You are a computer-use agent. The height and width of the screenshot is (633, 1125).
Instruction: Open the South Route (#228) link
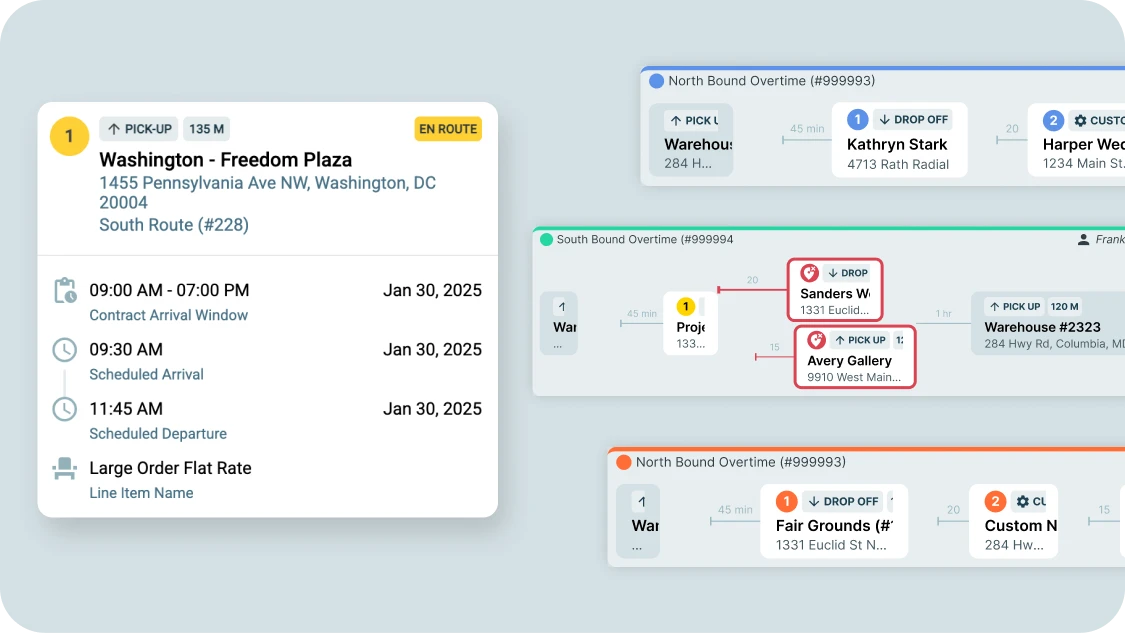coord(174,225)
